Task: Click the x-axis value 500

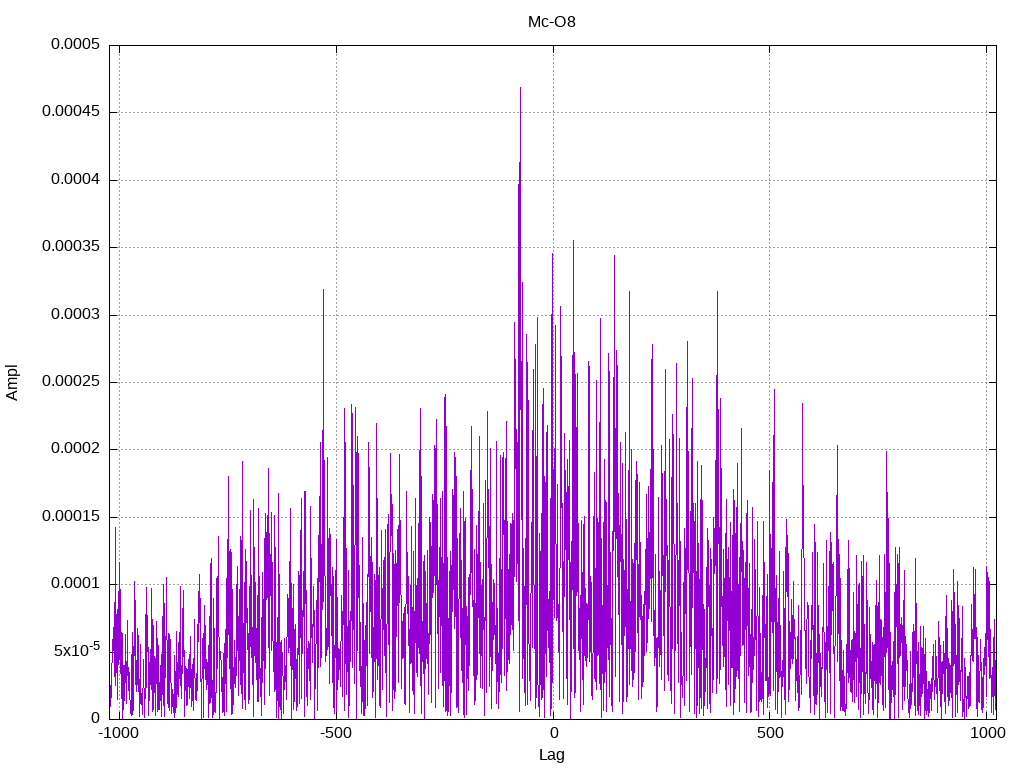Action: coord(770,733)
